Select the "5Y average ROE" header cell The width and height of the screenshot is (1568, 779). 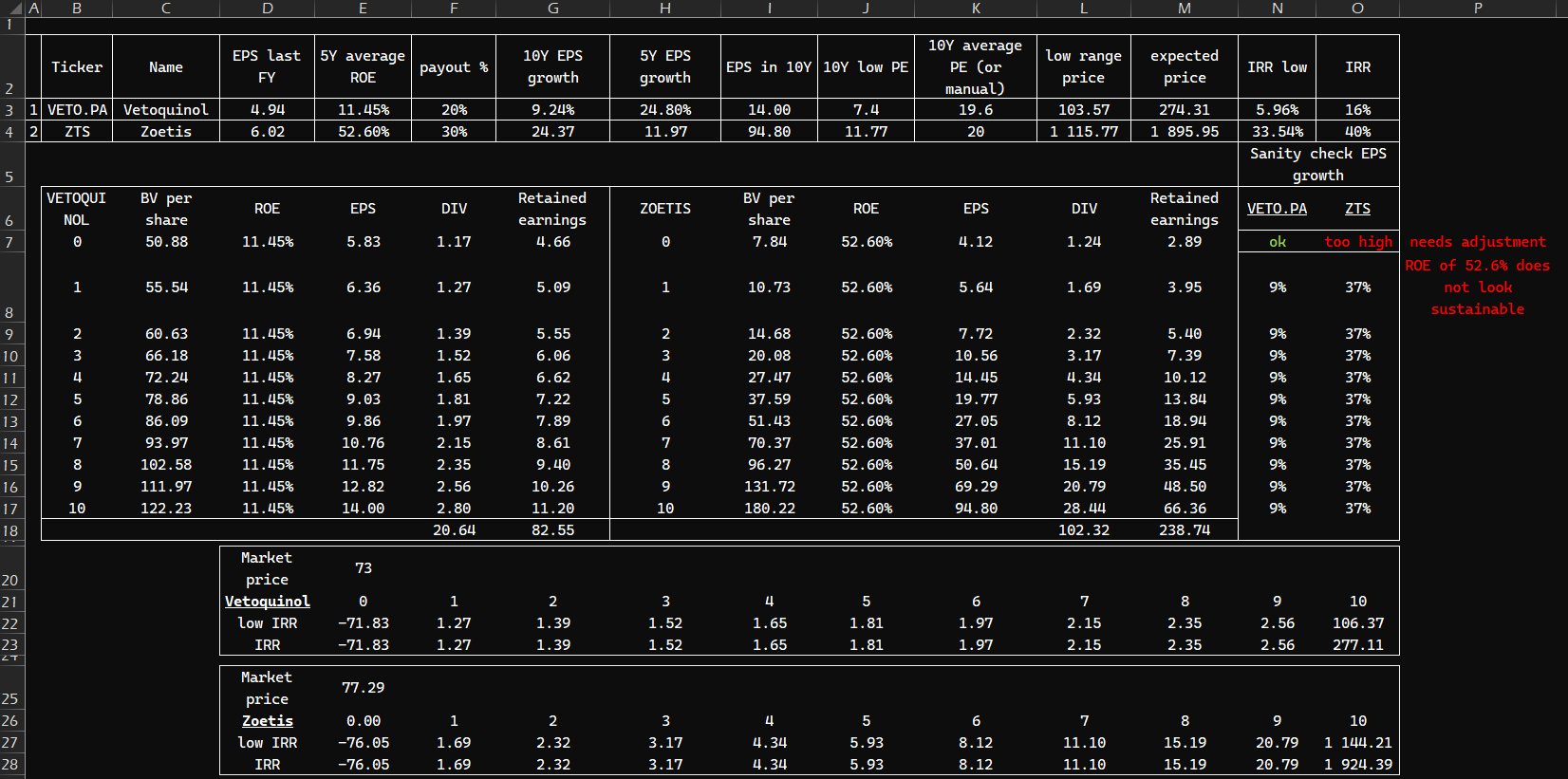click(x=363, y=67)
